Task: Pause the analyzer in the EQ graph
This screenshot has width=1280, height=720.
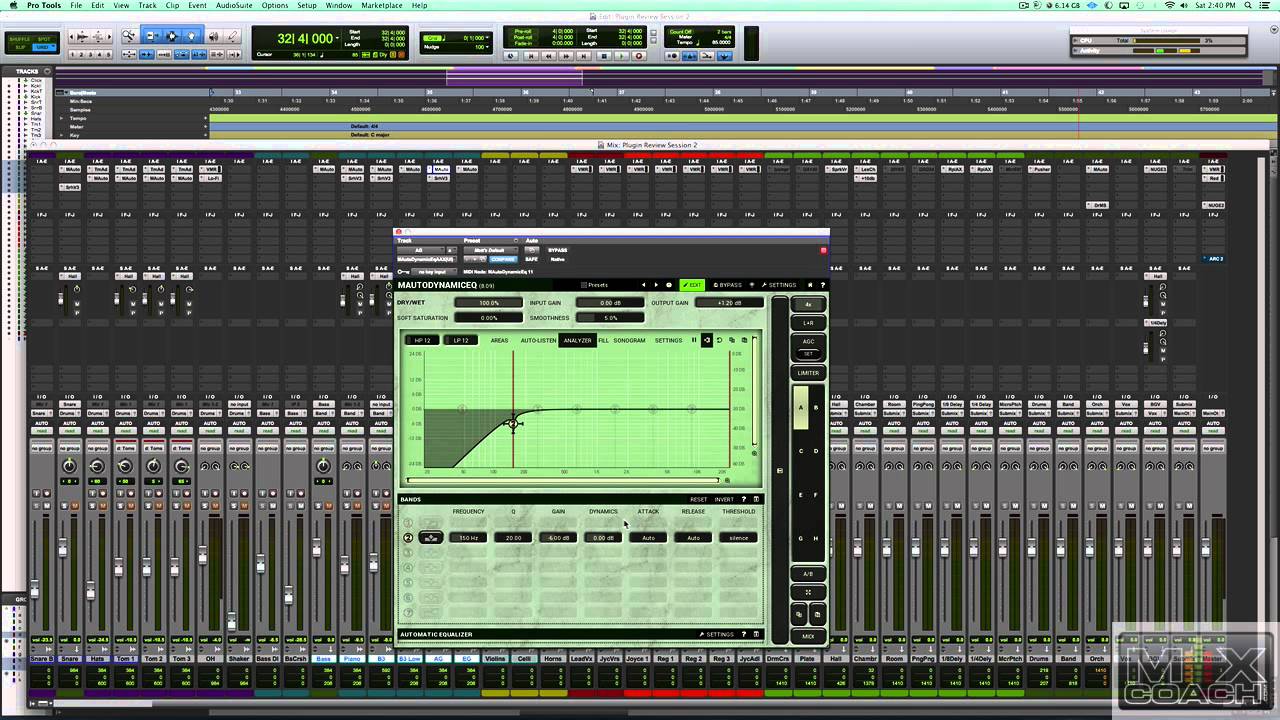Action: 694,340
